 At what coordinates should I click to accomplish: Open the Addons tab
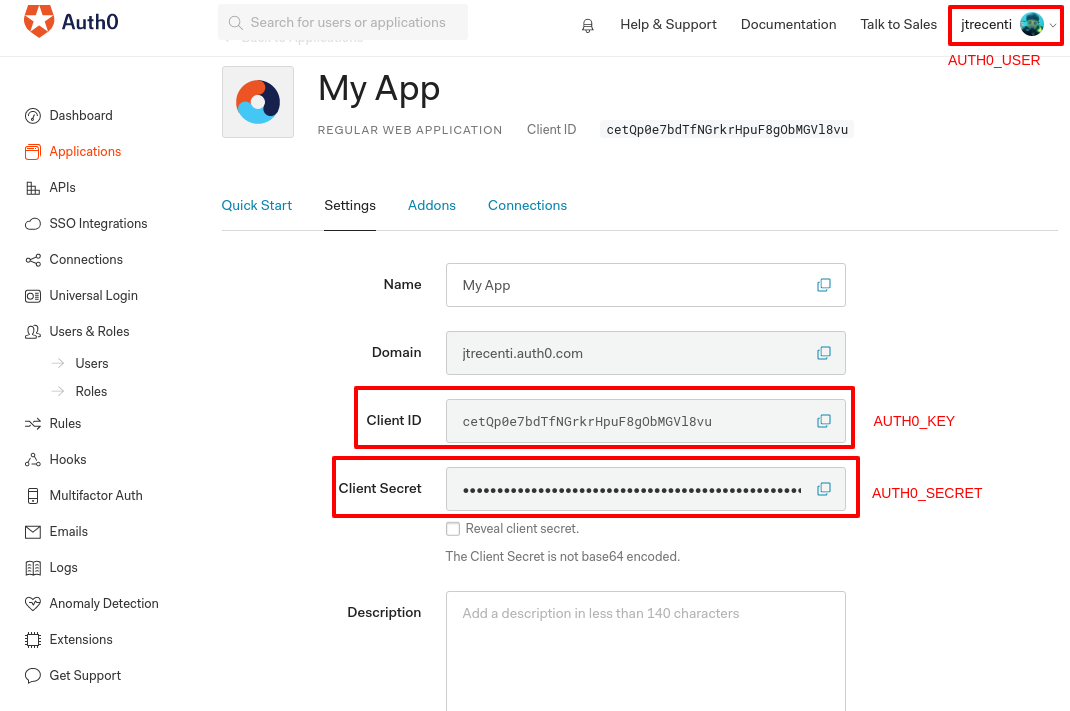click(431, 205)
